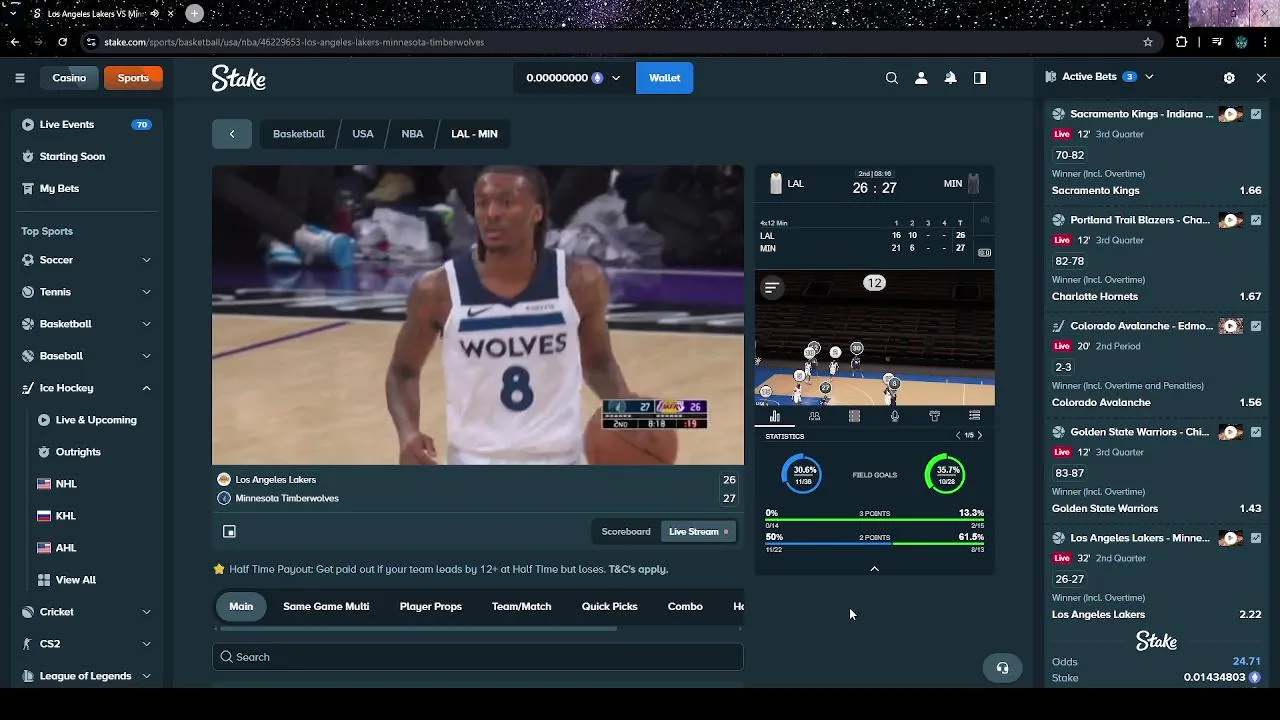Open the user profile icon
This screenshot has height=720, width=1280.
tap(921, 78)
